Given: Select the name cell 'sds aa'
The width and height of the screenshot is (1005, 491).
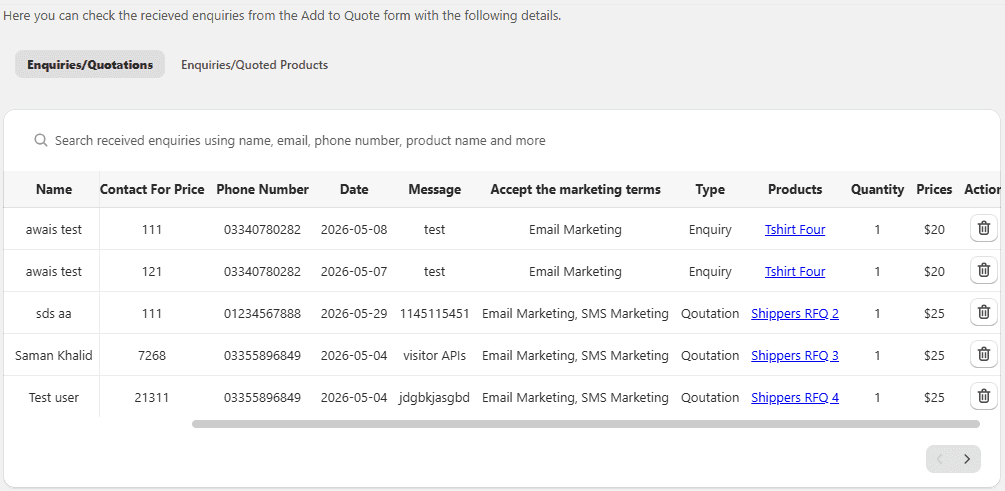Looking at the screenshot, I should pos(54,313).
